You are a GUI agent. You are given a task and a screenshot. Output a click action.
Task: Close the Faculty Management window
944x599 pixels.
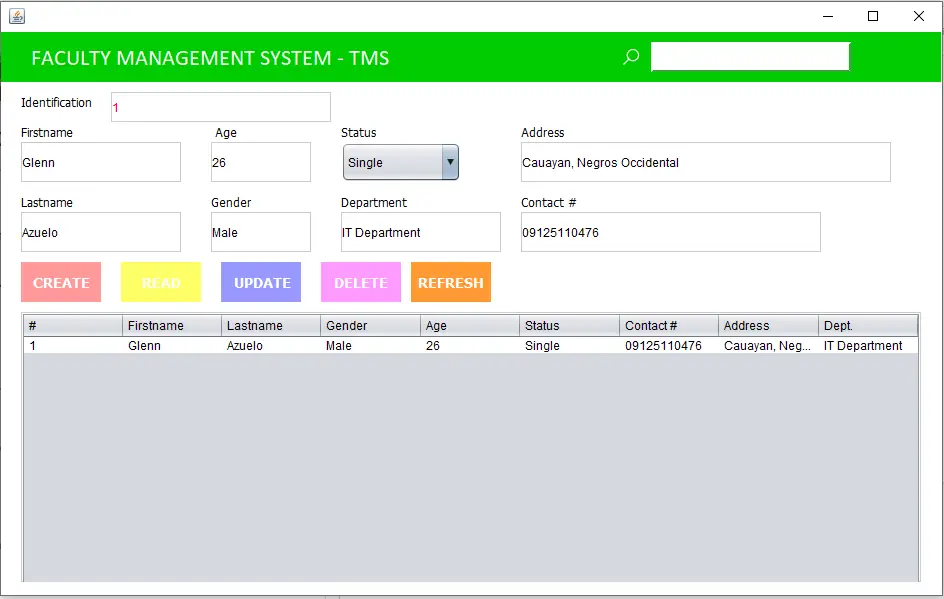(x=919, y=16)
